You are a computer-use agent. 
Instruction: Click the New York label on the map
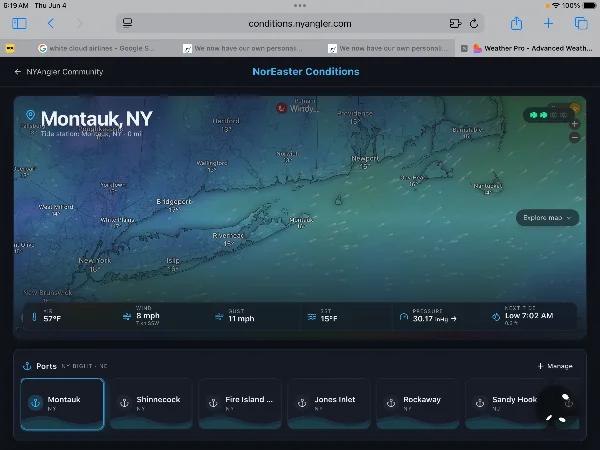95,261
